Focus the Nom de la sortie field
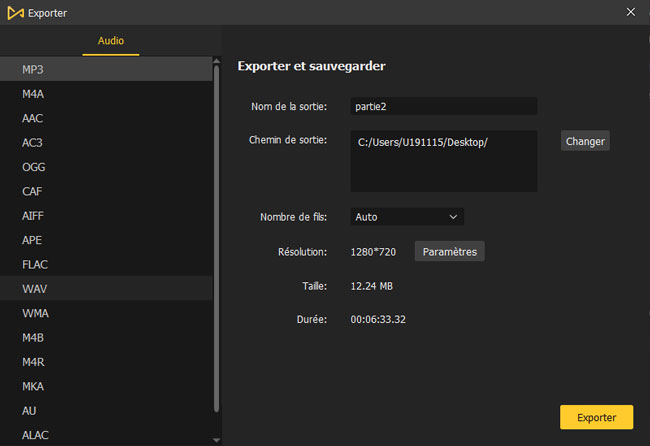The image size is (650, 446). point(444,106)
